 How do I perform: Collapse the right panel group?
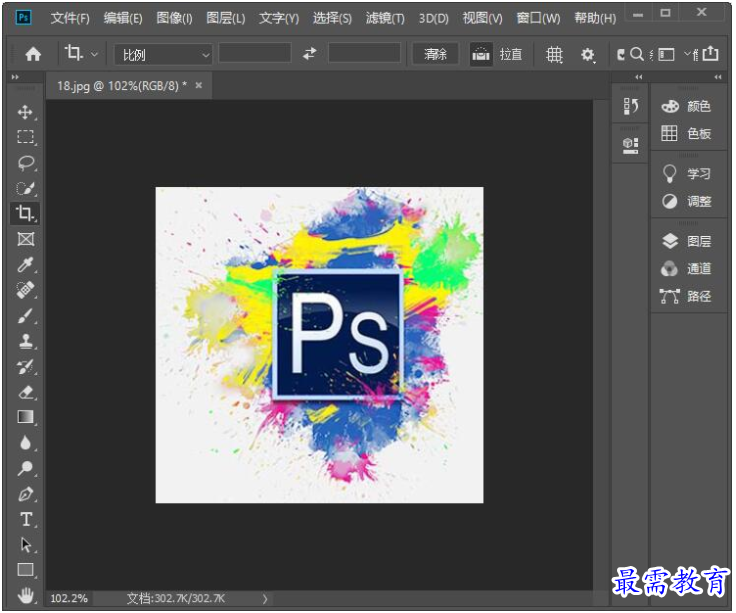point(718,77)
